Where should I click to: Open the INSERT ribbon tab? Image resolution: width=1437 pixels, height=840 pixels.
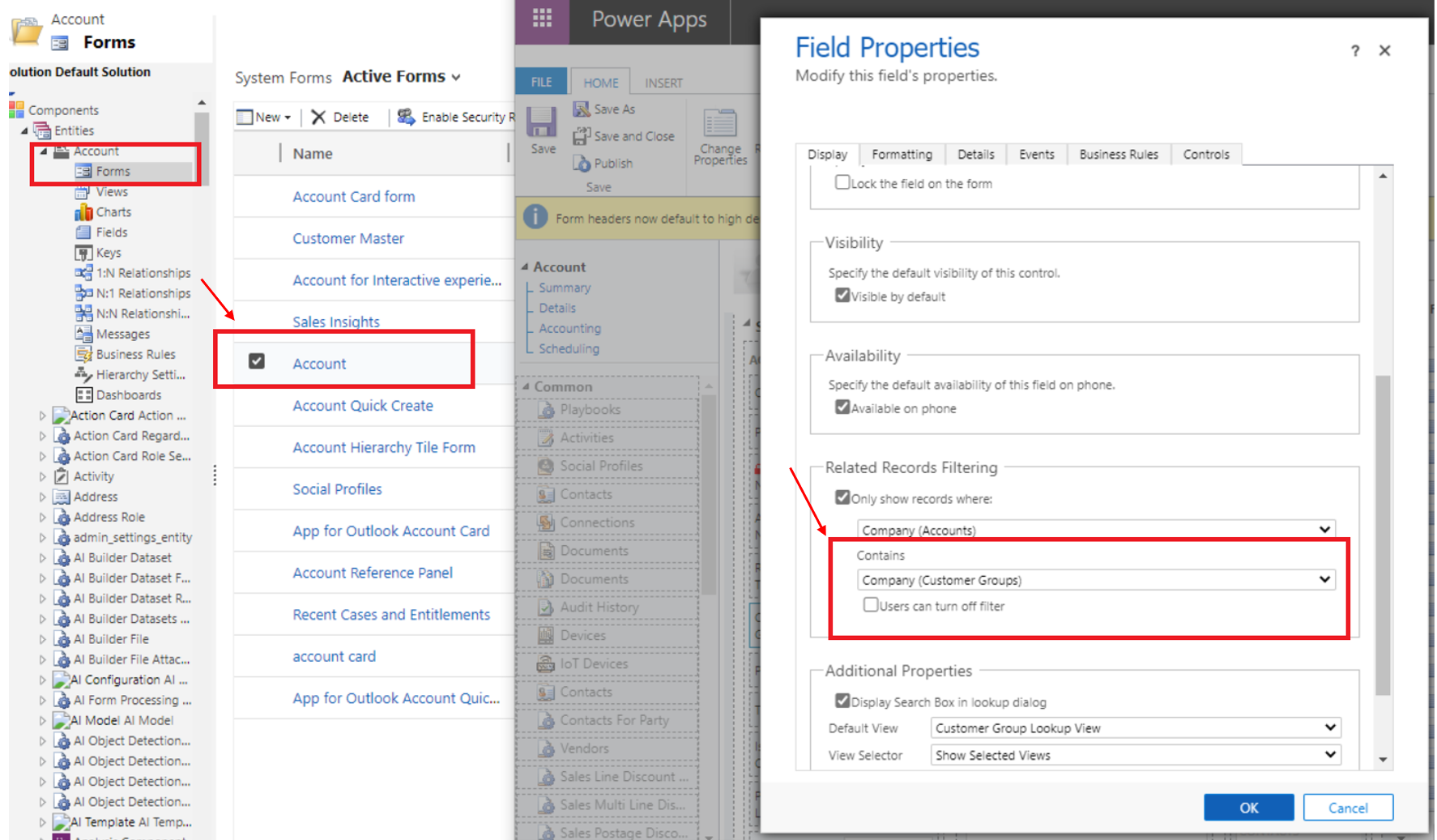click(x=663, y=83)
